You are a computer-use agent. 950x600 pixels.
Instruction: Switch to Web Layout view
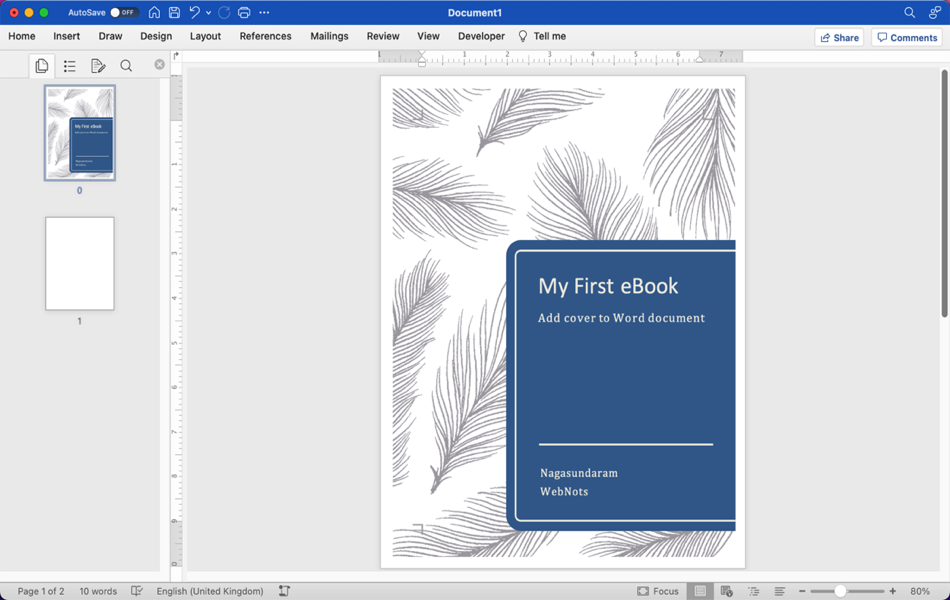(727, 591)
